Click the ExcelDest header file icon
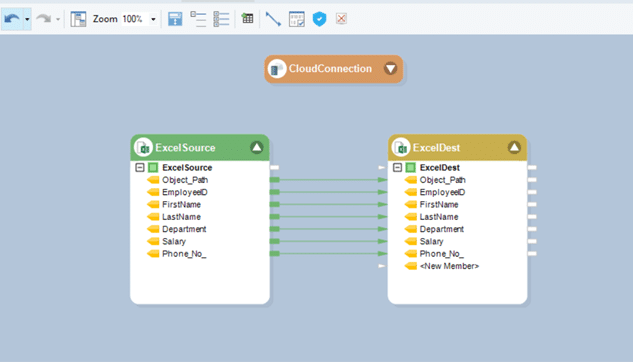Image resolution: width=633 pixels, height=362 pixels. (401, 147)
